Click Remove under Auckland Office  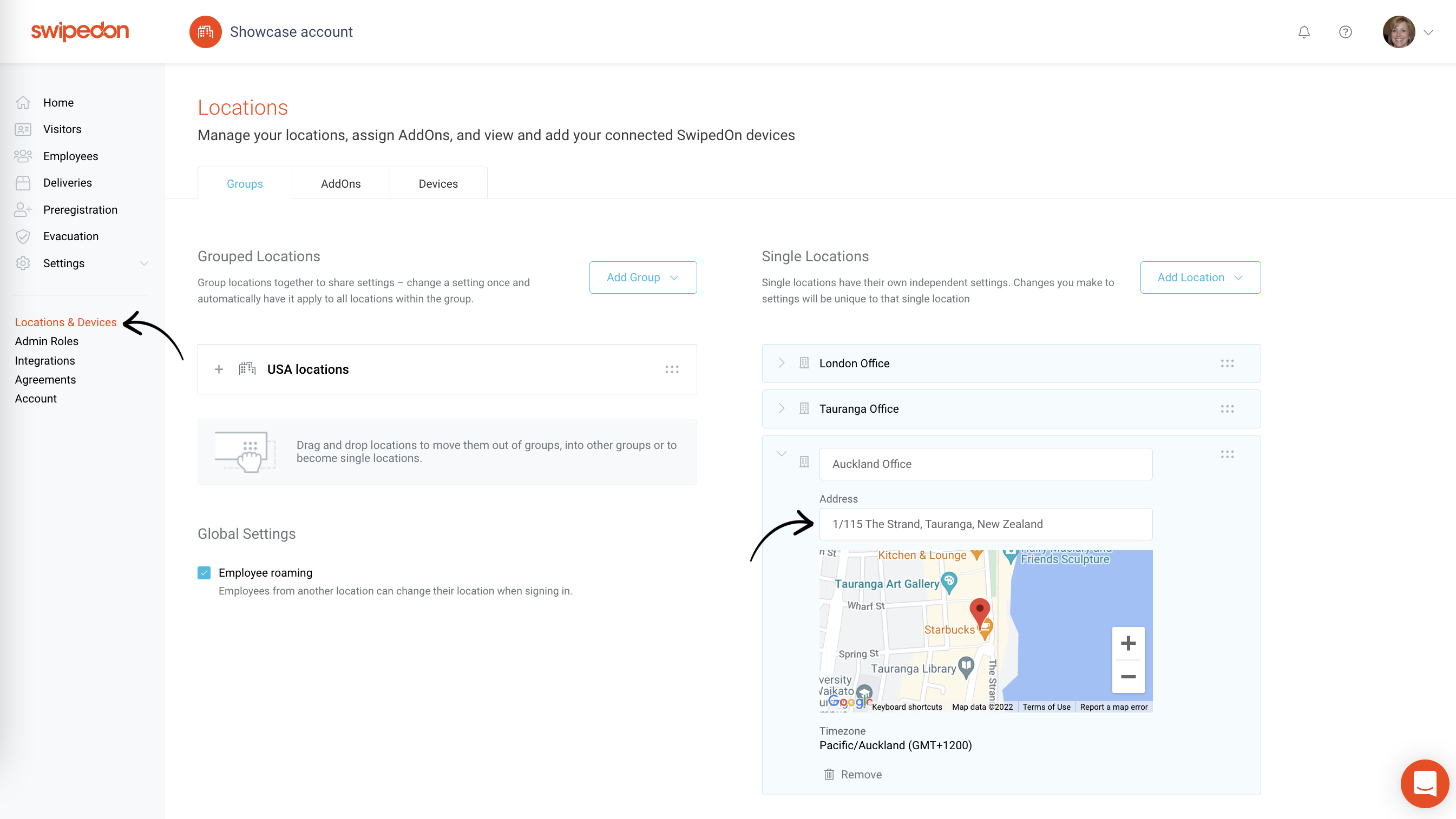click(852, 774)
